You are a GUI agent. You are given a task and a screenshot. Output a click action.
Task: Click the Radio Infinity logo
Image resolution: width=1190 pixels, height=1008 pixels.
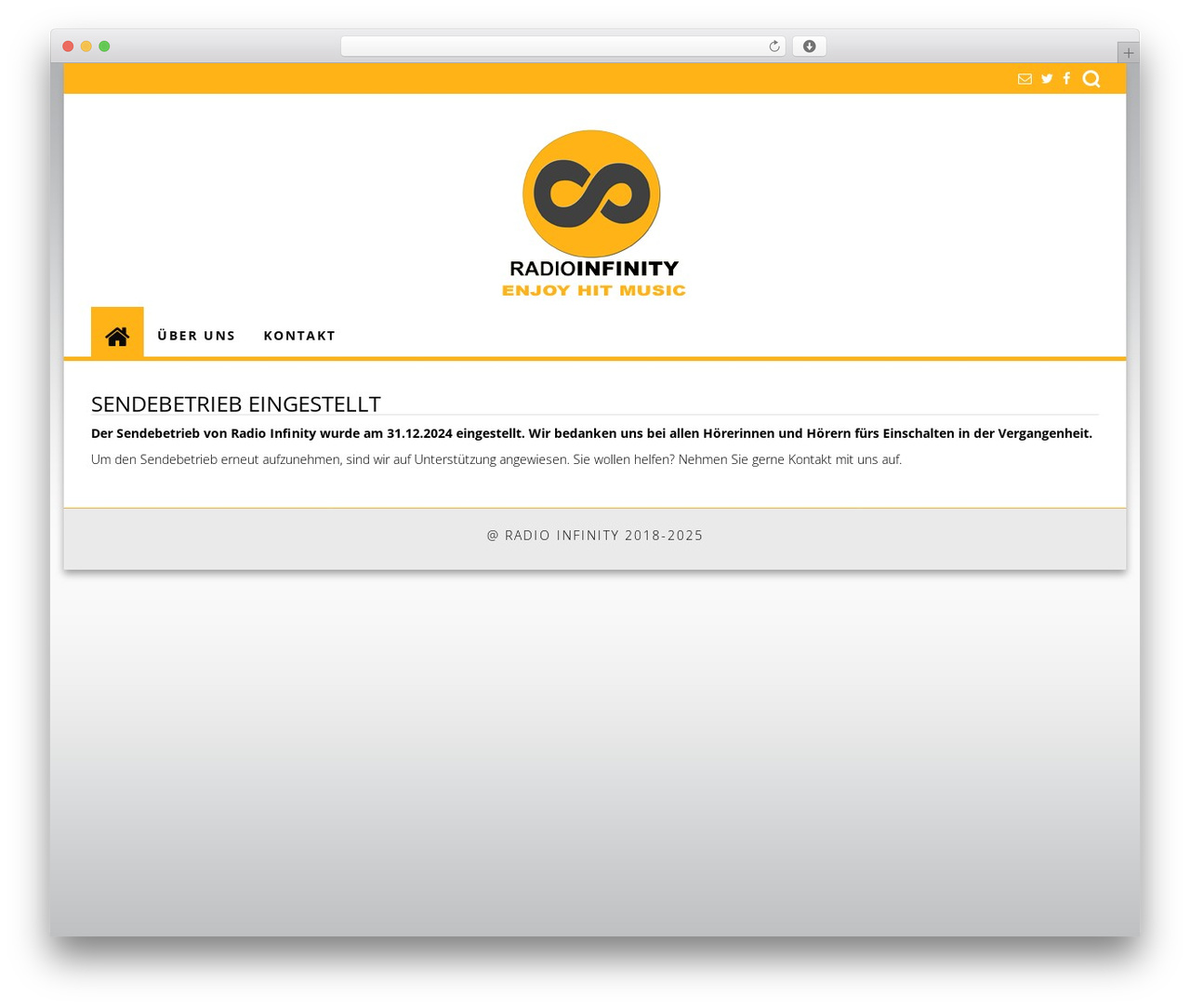(593, 213)
